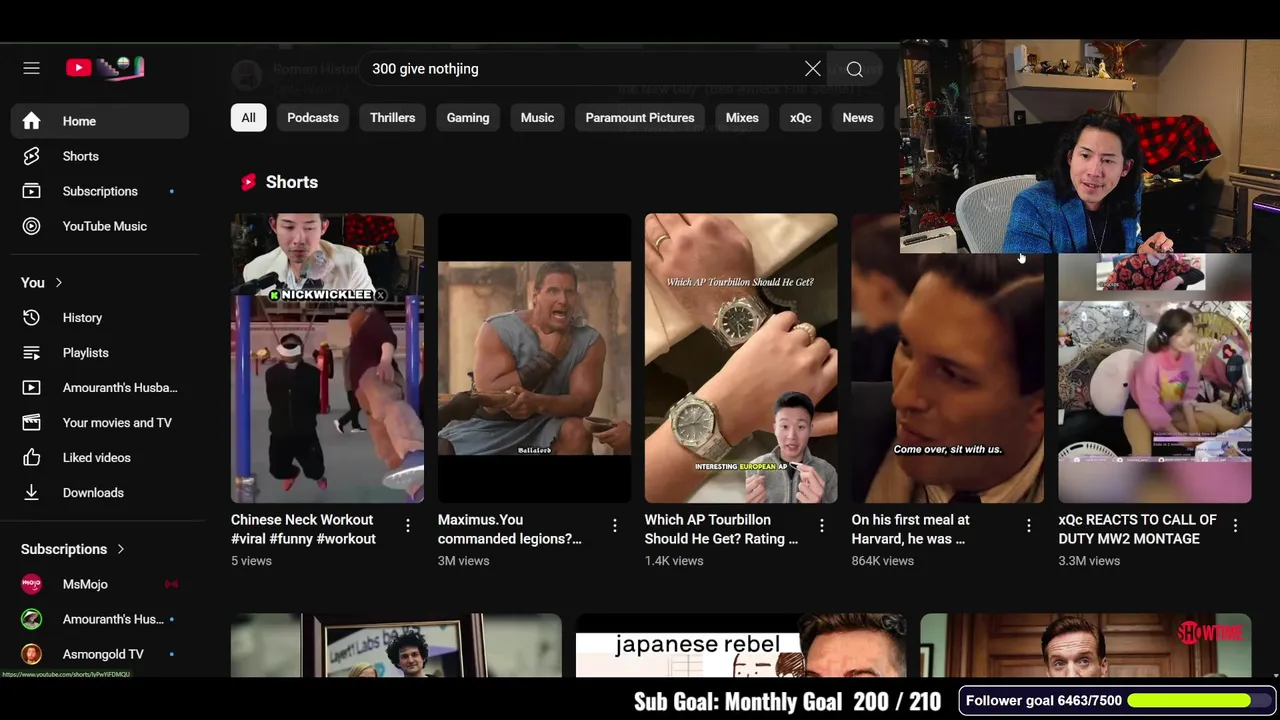Select the Gaming filter chip
Image resolution: width=1280 pixels, height=720 pixels.
coord(468,118)
